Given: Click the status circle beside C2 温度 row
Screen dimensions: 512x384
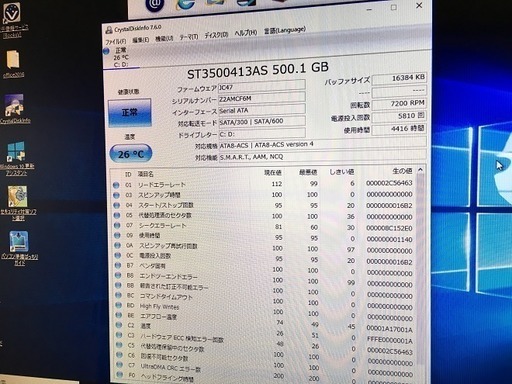Looking at the screenshot, I should [x=118, y=325].
